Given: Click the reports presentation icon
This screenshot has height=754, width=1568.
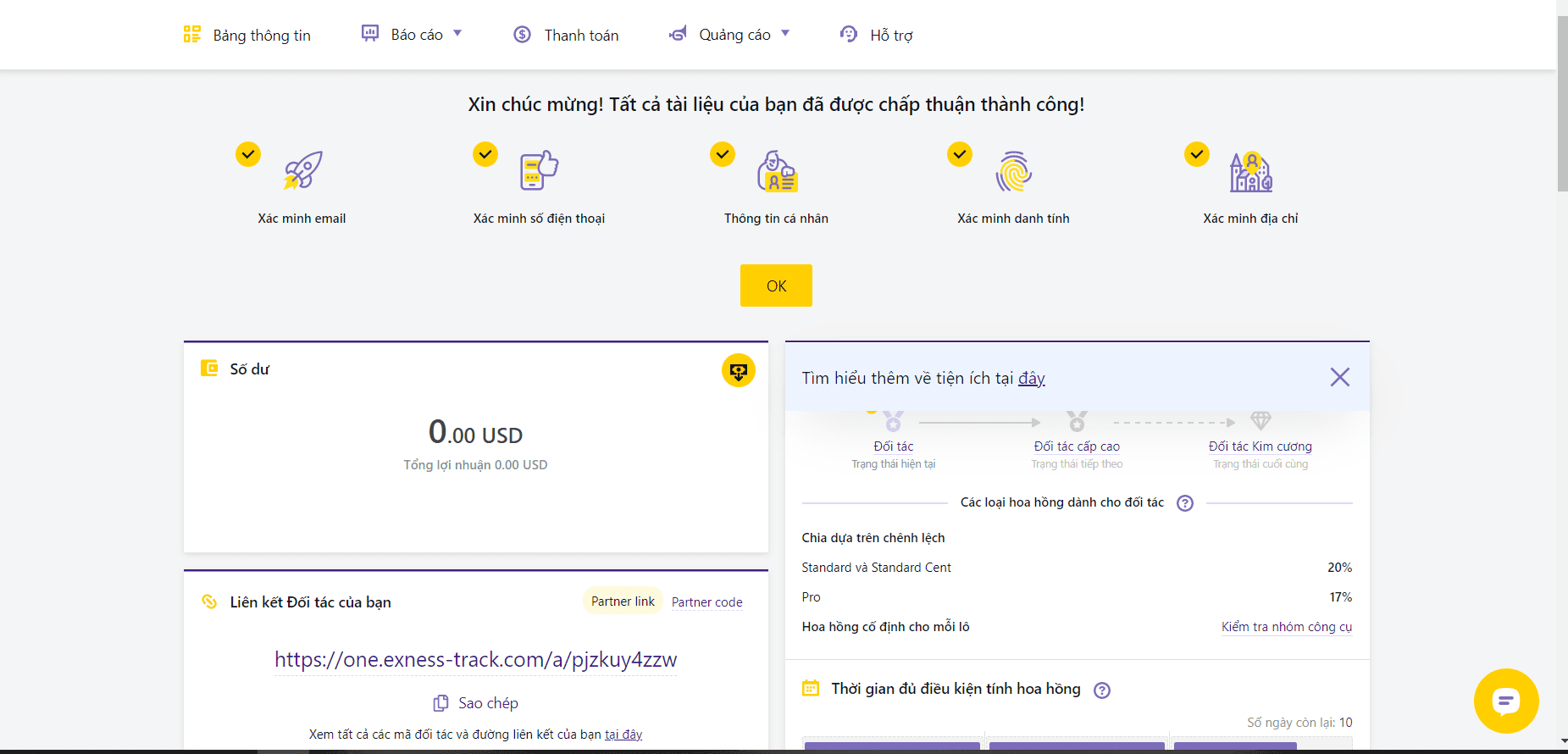Looking at the screenshot, I should coord(370,33).
